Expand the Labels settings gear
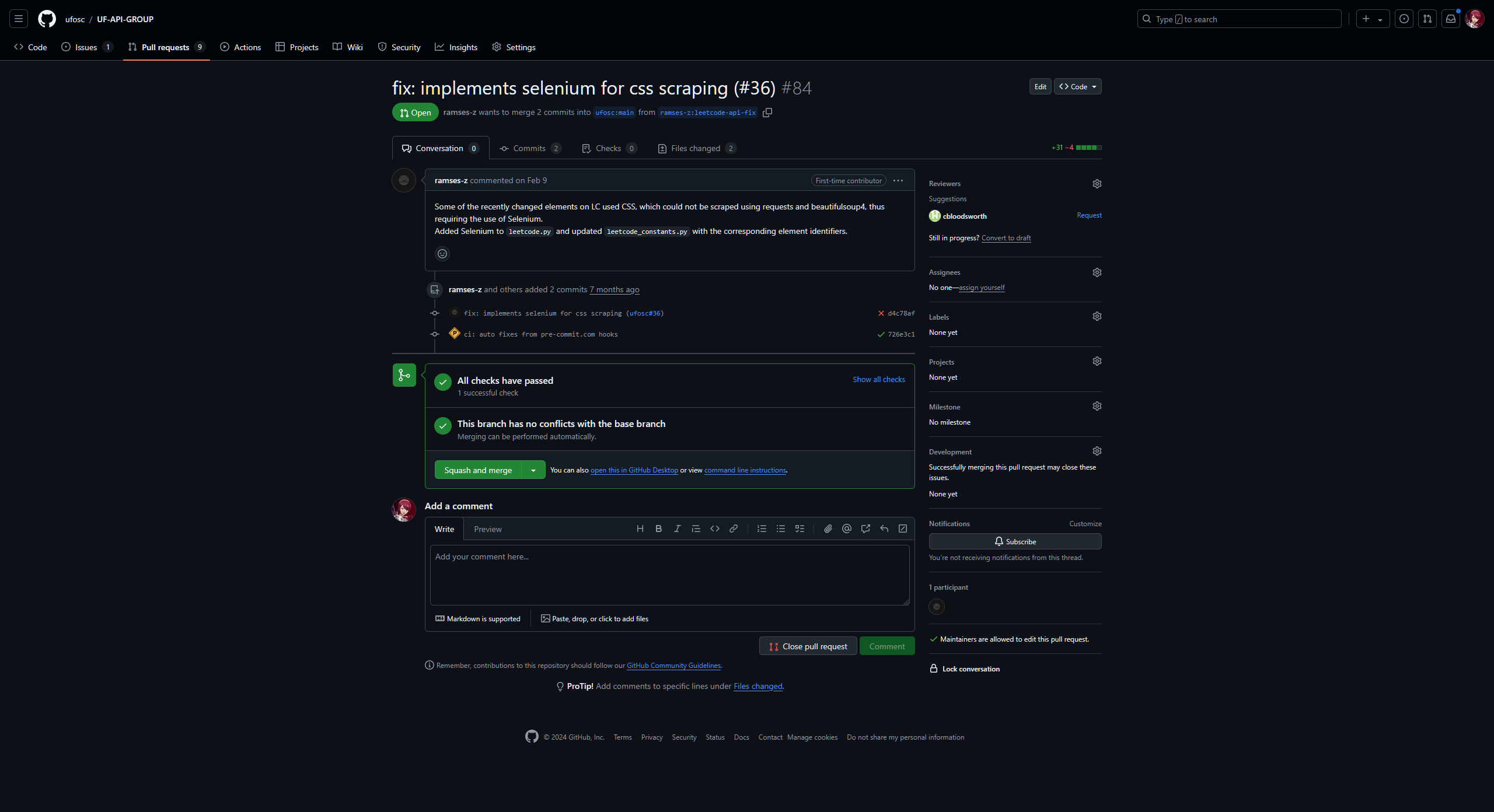Screen dimensions: 1494x812 pos(1097,317)
